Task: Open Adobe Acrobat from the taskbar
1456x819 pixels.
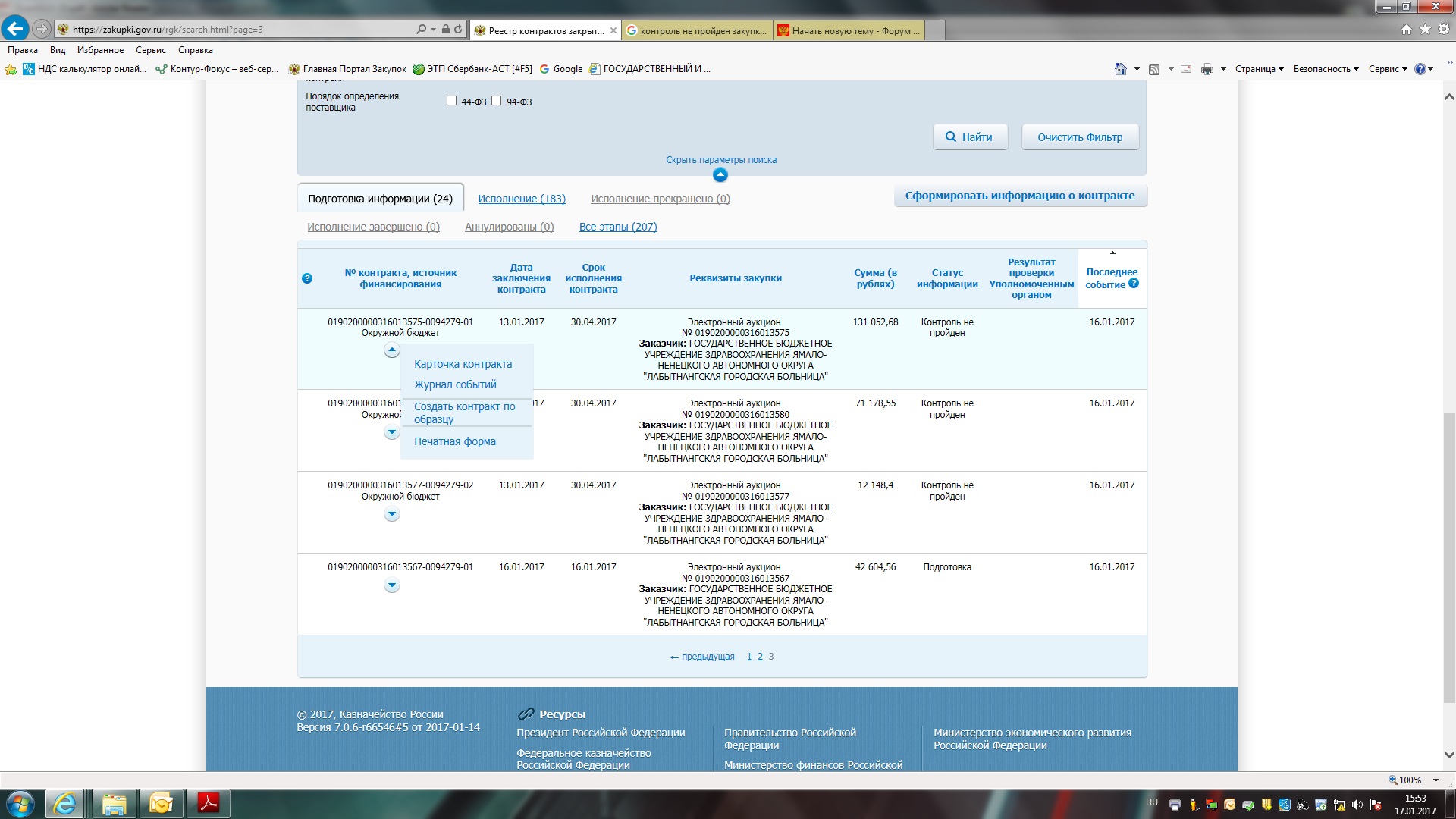Action: [209, 803]
